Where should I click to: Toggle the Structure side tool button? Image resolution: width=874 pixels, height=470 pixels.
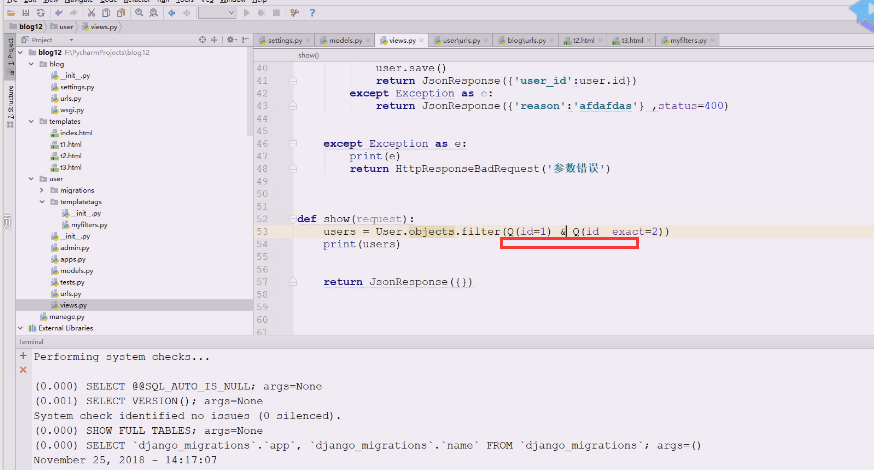(x=10, y=106)
